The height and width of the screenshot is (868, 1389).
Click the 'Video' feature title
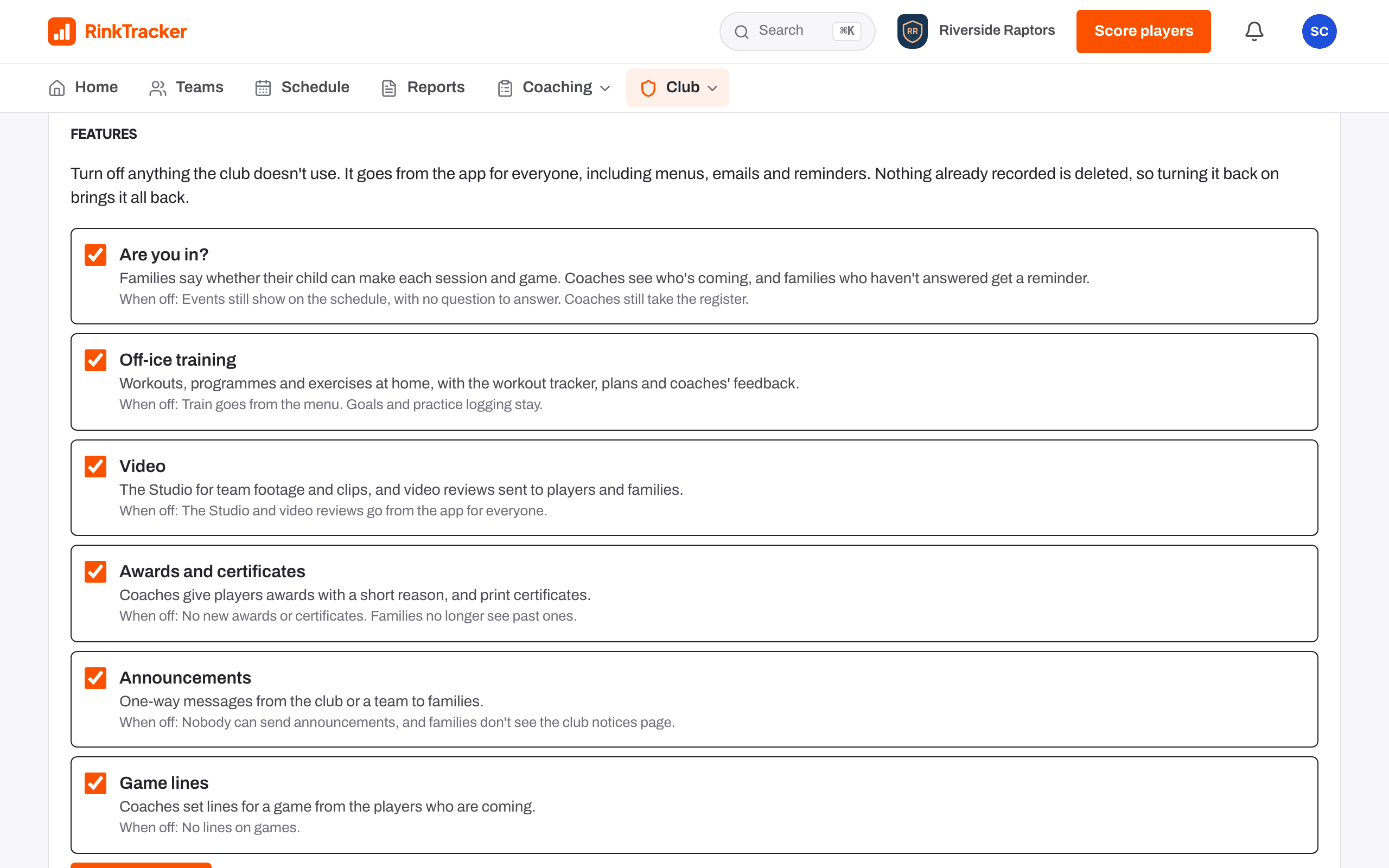coord(142,466)
